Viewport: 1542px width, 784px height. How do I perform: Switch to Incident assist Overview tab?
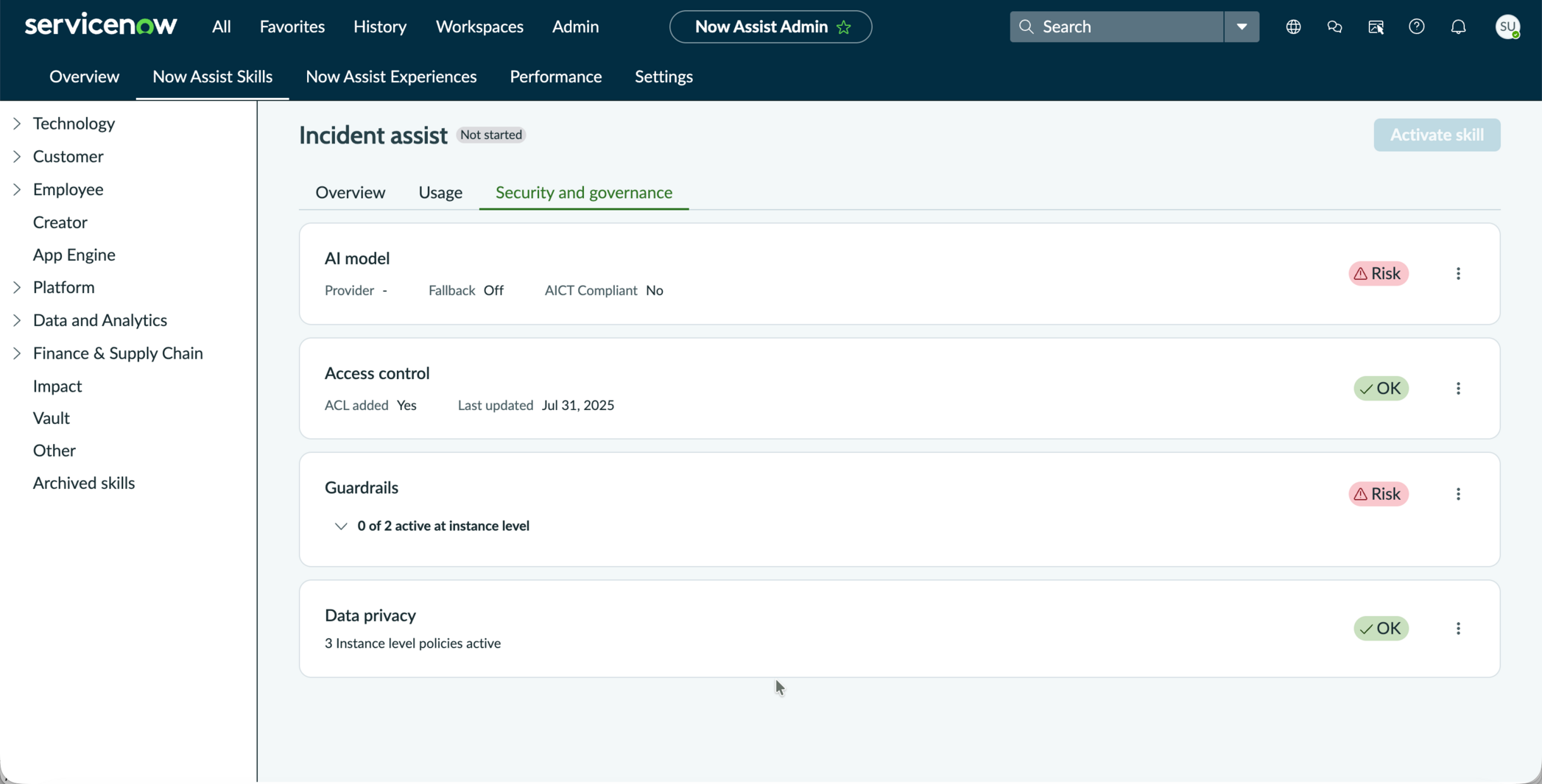point(350,192)
